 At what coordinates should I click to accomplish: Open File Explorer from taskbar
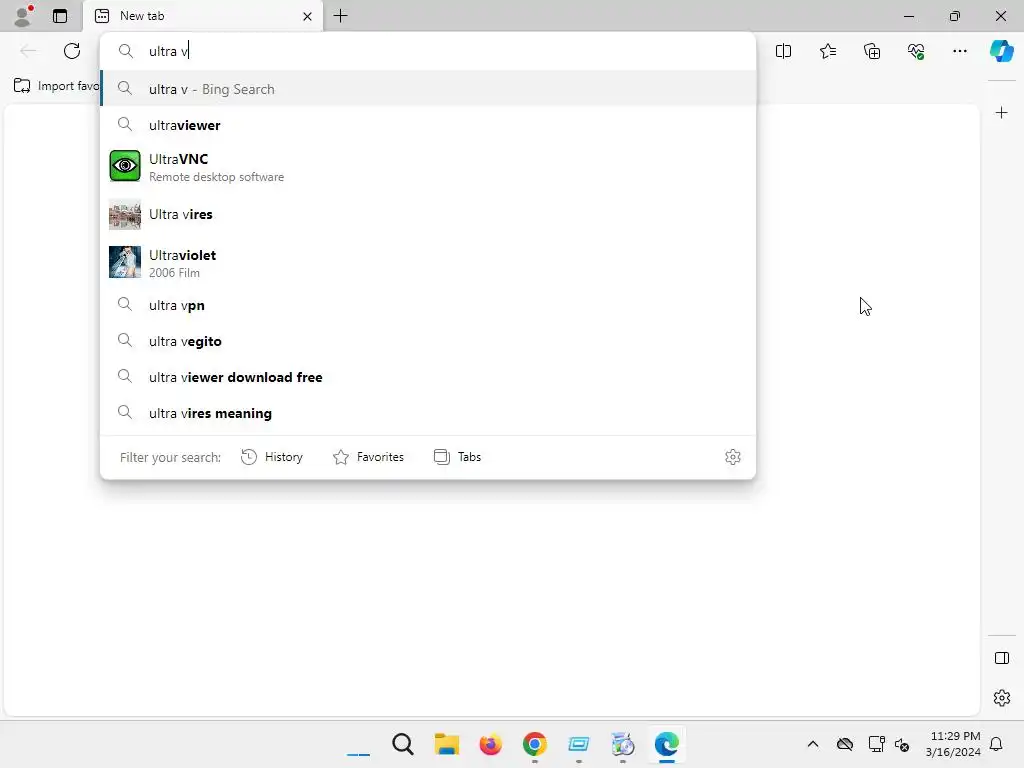(x=447, y=744)
